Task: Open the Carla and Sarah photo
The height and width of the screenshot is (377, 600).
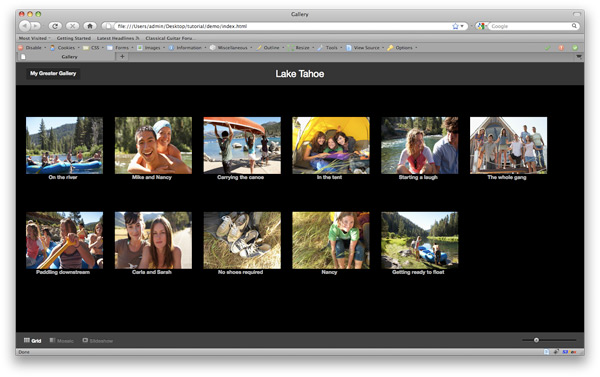Action: 153,240
